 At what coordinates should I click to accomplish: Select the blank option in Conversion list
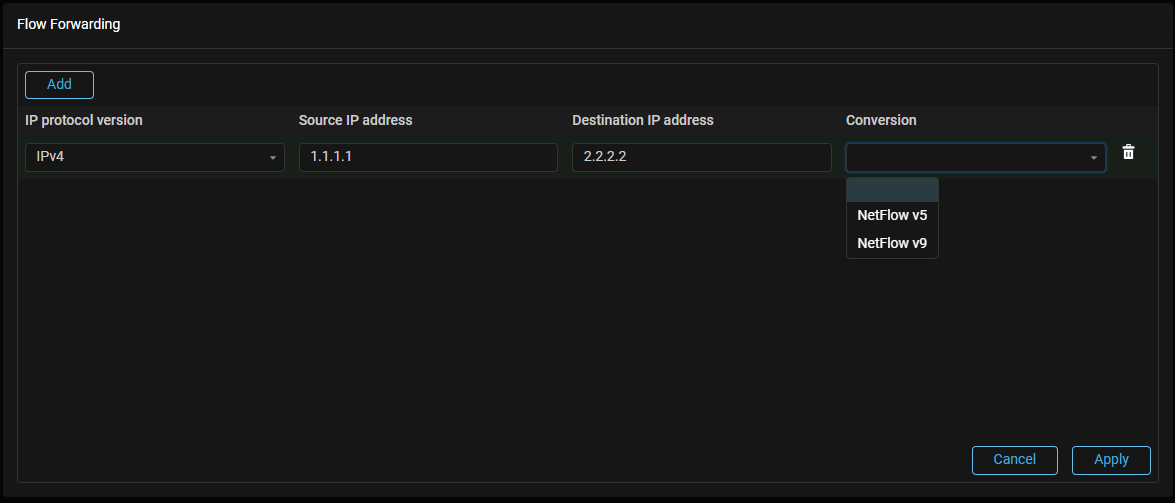[892, 190]
